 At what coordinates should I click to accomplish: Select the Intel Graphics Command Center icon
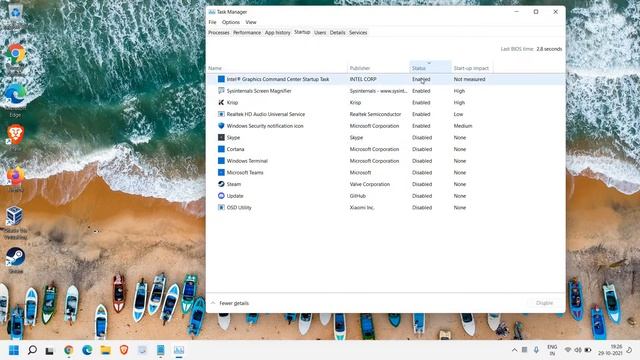click(x=221, y=79)
